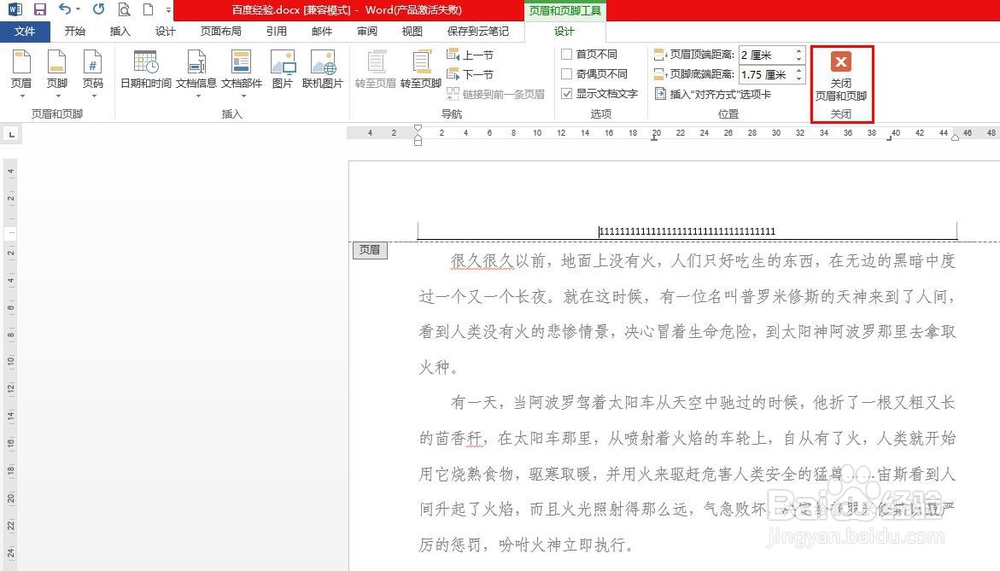
Task: Click the Redo icon in quick access toolbar
Action: pyautogui.click(x=98, y=10)
